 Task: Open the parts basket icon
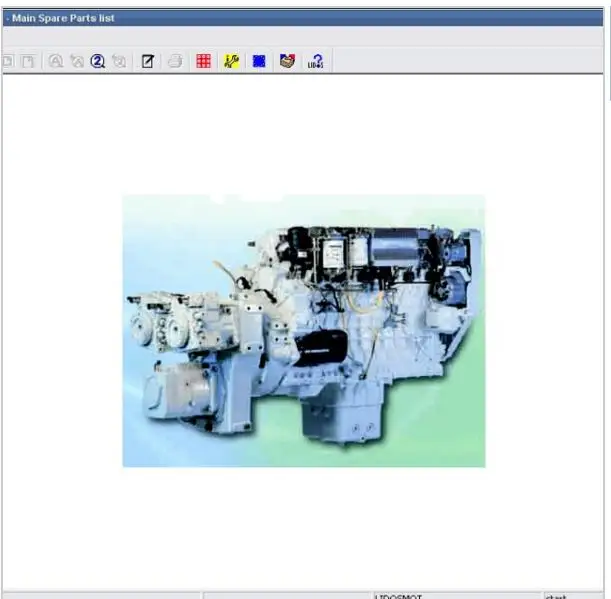click(x=287, y=61)
